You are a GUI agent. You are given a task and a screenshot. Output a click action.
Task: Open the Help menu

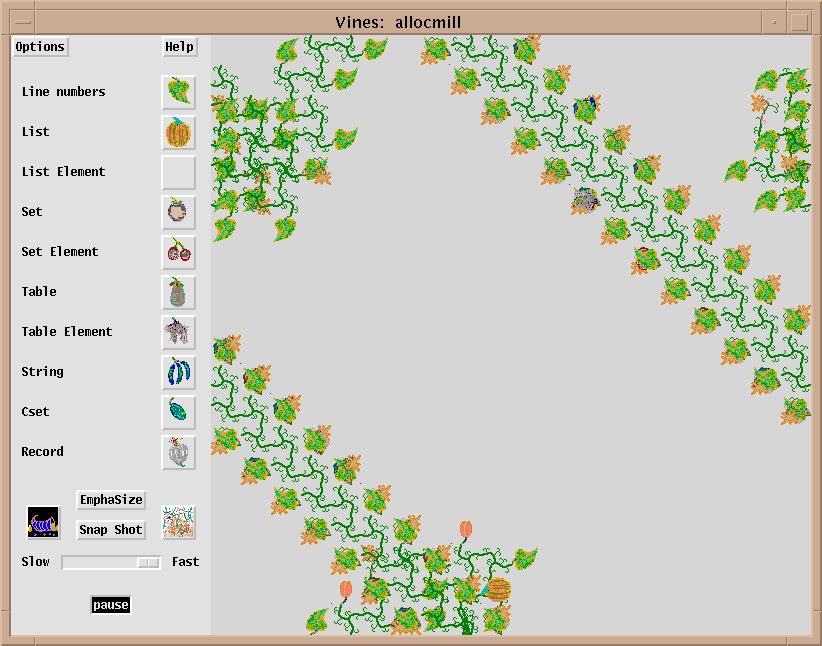[179, 47]
